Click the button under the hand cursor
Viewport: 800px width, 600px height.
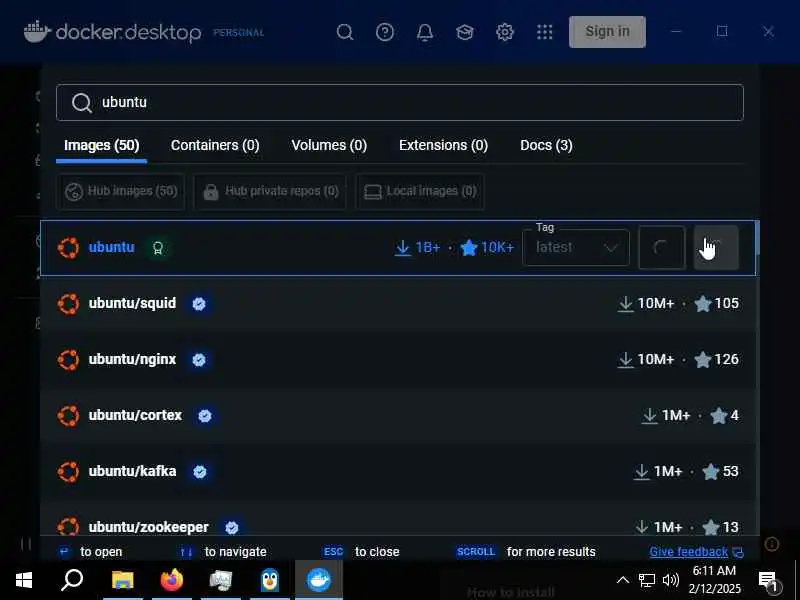tap(716, 247)
